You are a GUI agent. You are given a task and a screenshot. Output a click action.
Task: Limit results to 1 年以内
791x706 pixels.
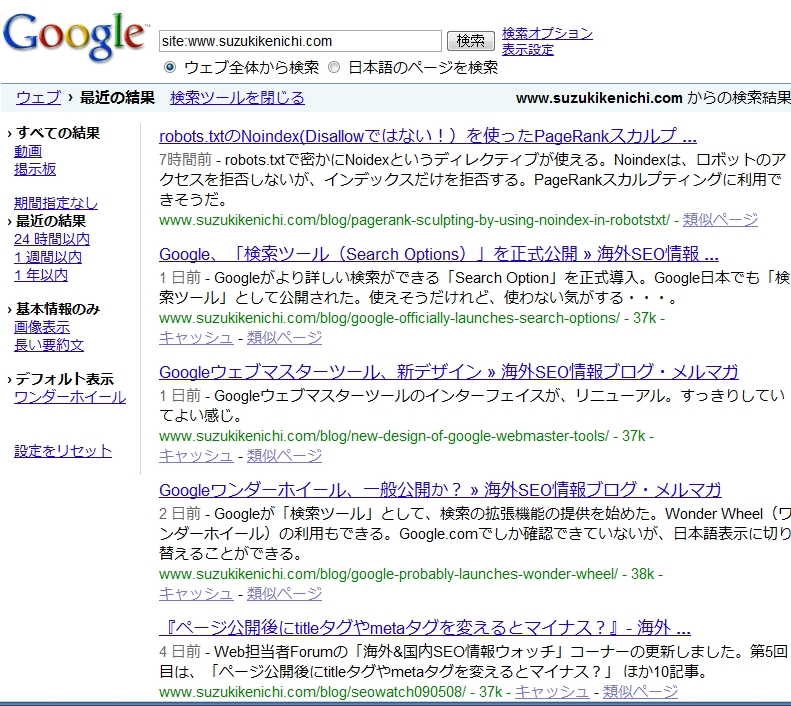point(41,275)
